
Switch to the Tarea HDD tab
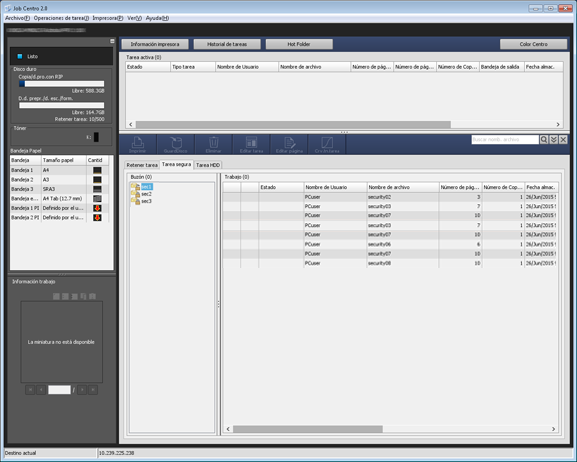tap(208, 165)
